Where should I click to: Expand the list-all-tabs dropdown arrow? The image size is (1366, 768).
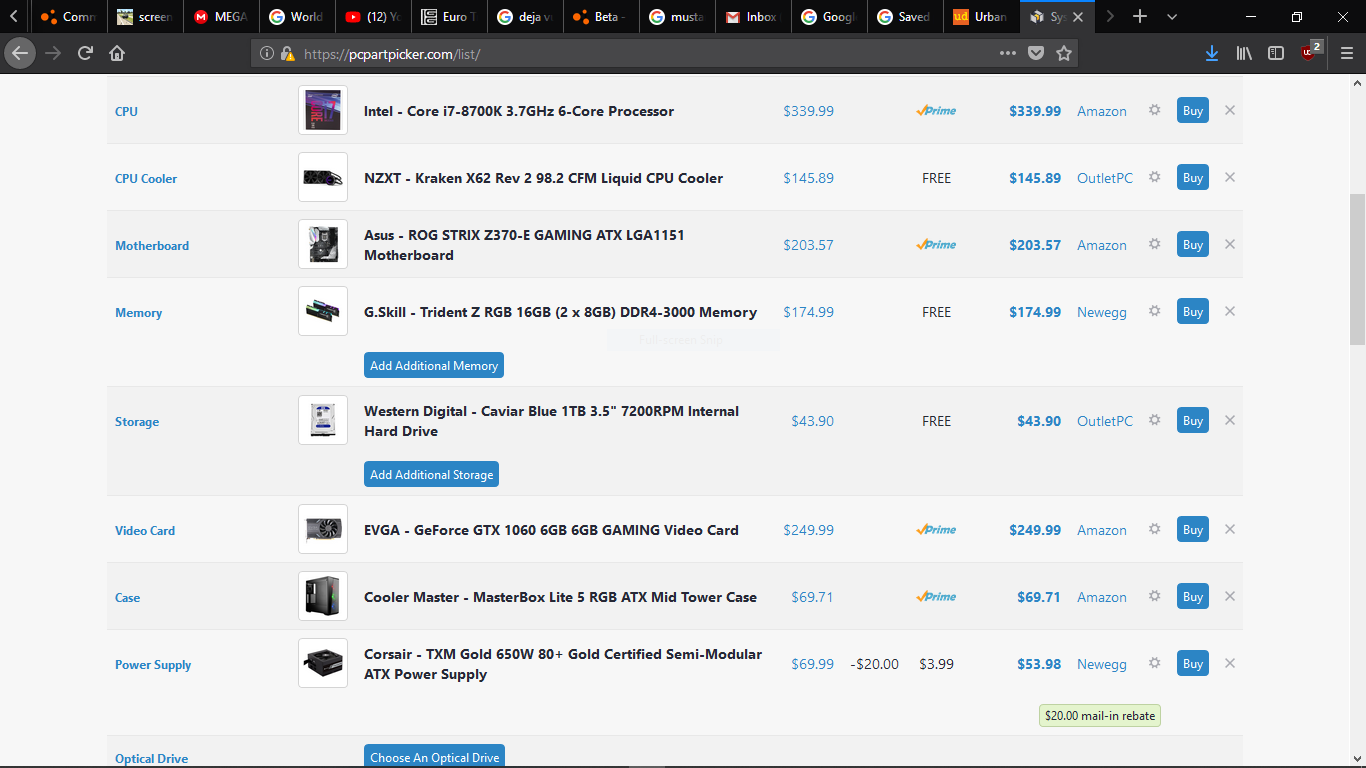(x=1172, y=17)
